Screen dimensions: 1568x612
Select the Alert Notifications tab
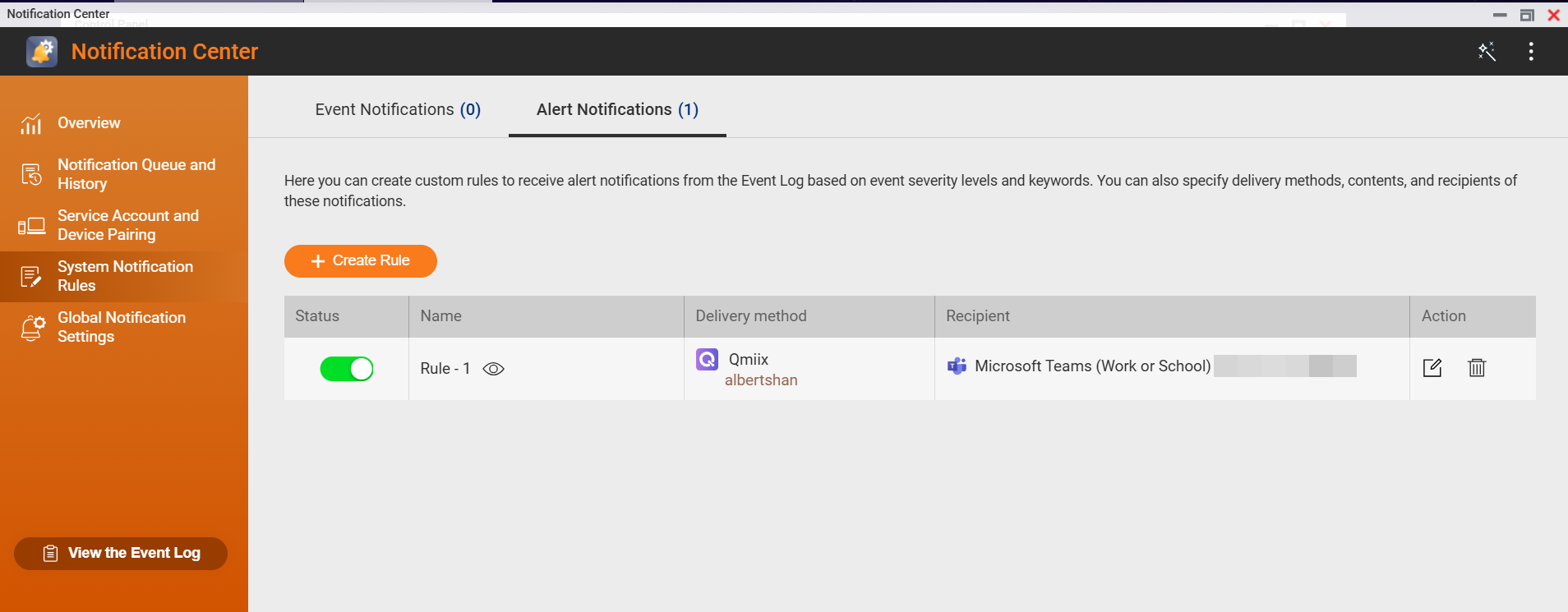pos(617,110)
